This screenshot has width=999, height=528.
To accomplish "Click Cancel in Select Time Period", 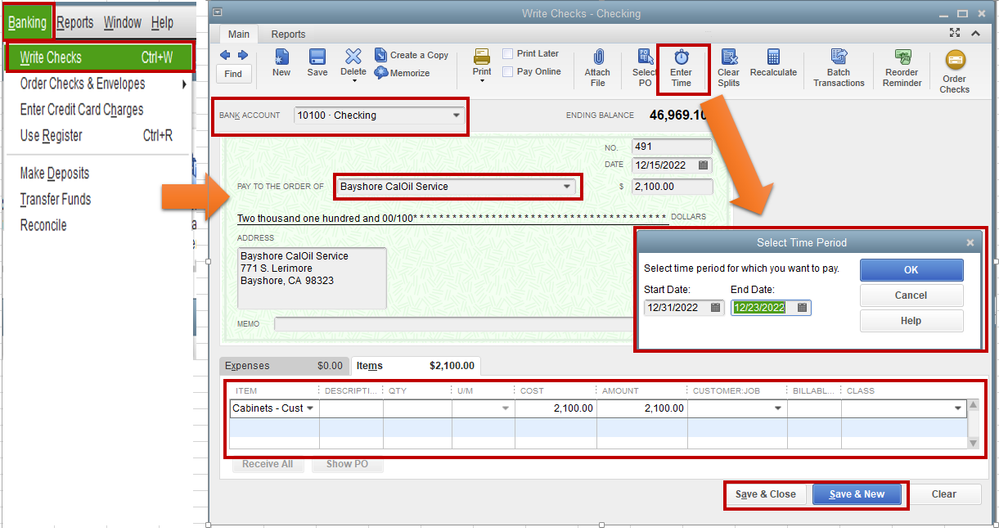I will click(x=911, y=296).
